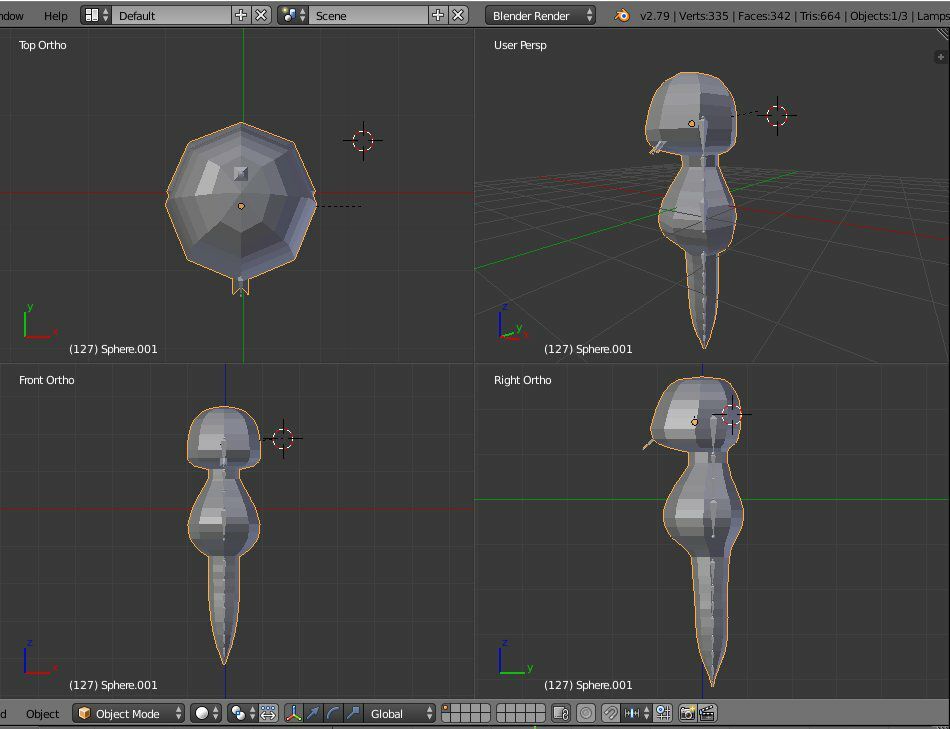This screenshot has width=950, height=729.
Task: Open the Object menu in 3D view header
Action: point(42,713)
